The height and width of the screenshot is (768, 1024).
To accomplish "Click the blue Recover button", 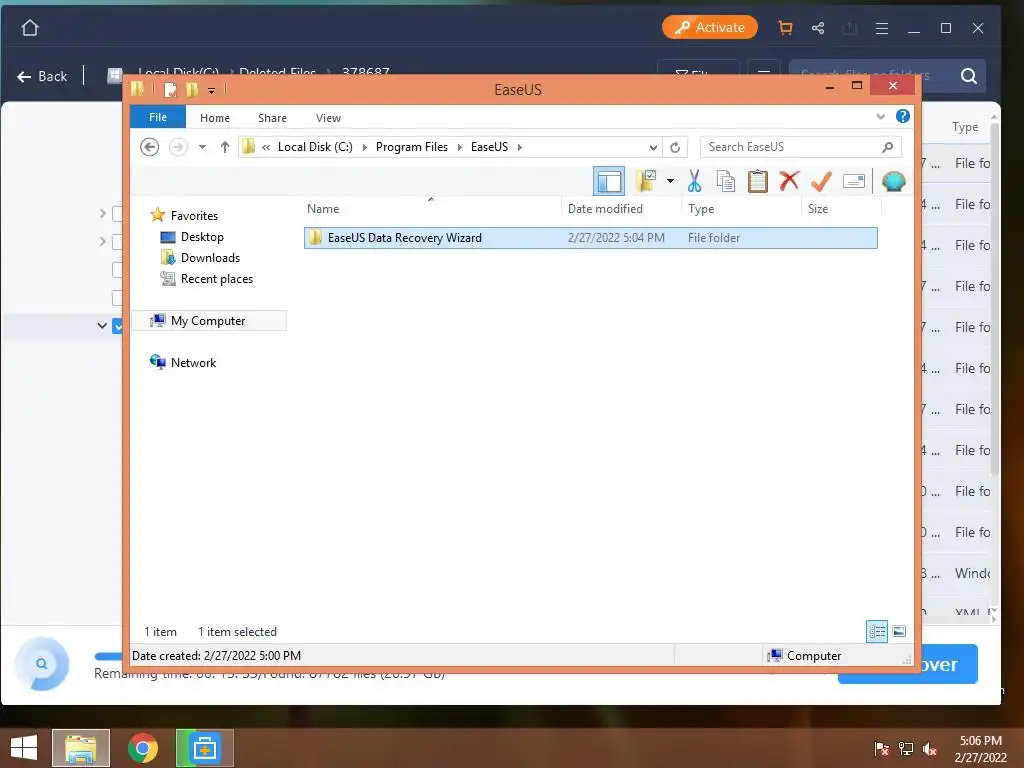I will click(x=908, y=664).
